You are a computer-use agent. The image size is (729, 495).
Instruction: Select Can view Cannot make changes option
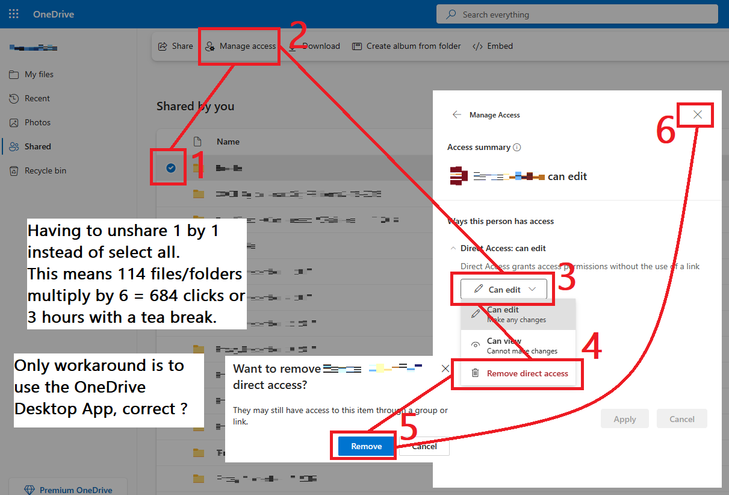(x=518, y=345)
